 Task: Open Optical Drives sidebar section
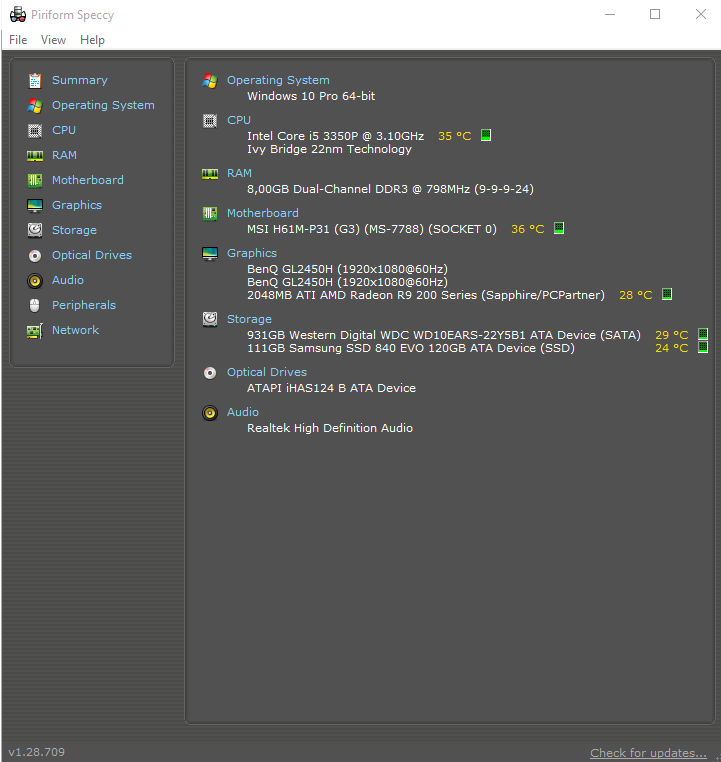coord(92,255)
